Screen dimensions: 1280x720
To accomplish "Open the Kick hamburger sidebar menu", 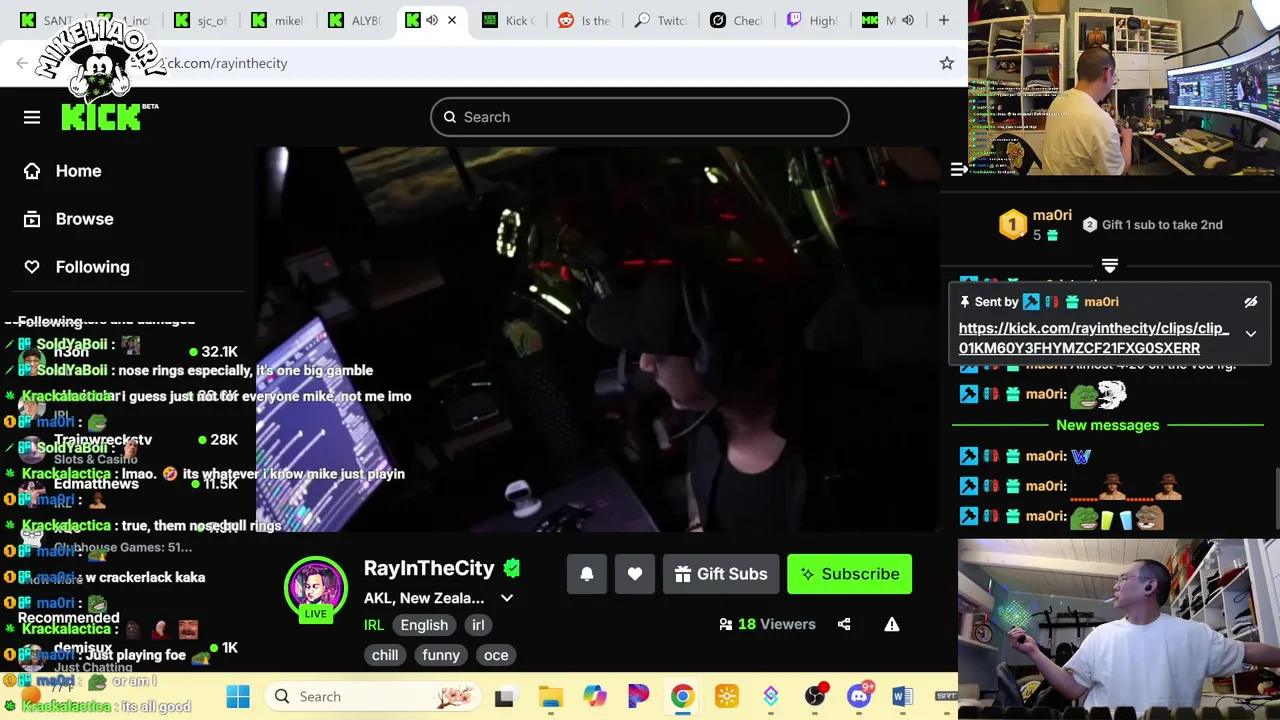I will pyautogui.click(x=32, y=117).
